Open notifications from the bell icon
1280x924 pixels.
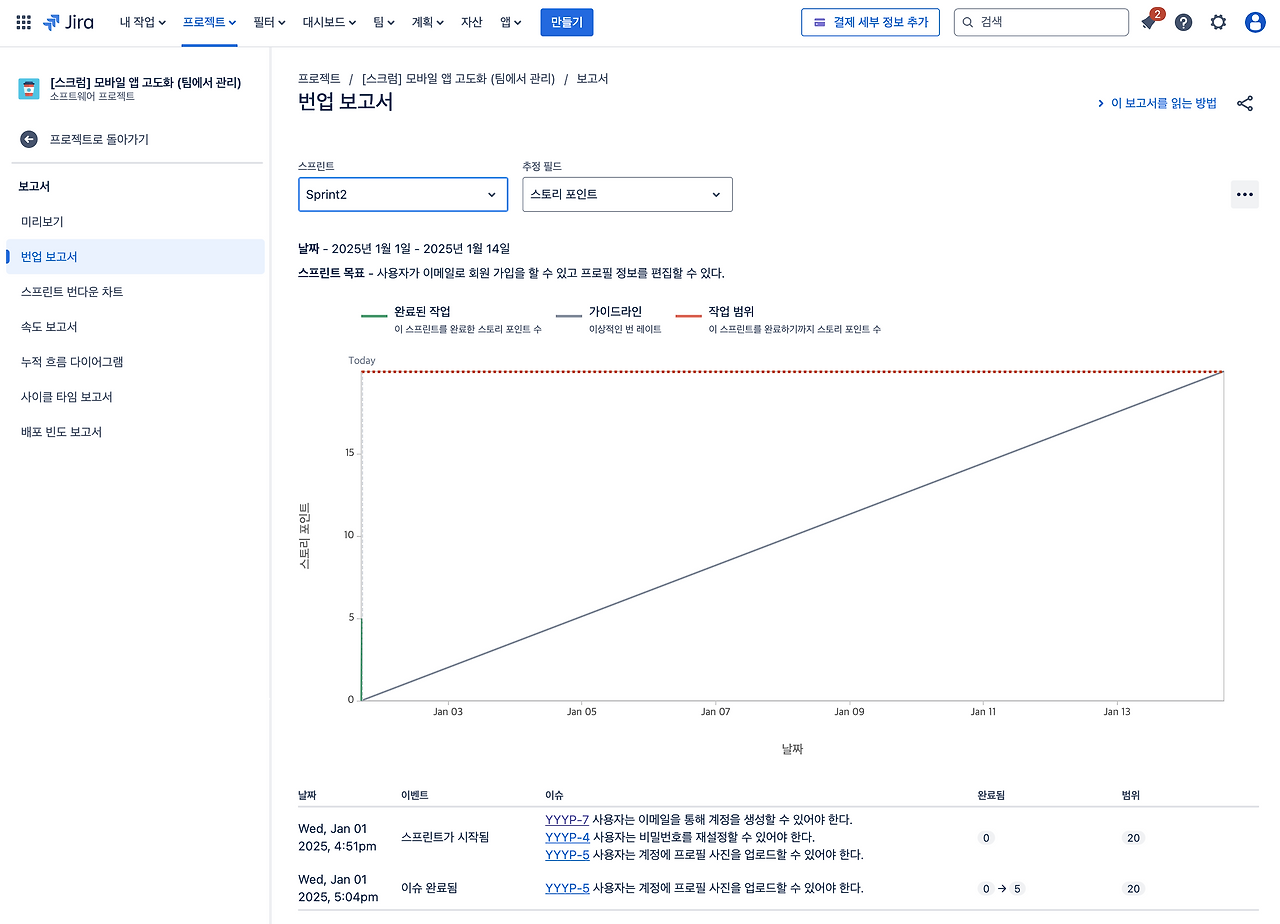[x=1148, y=22]
